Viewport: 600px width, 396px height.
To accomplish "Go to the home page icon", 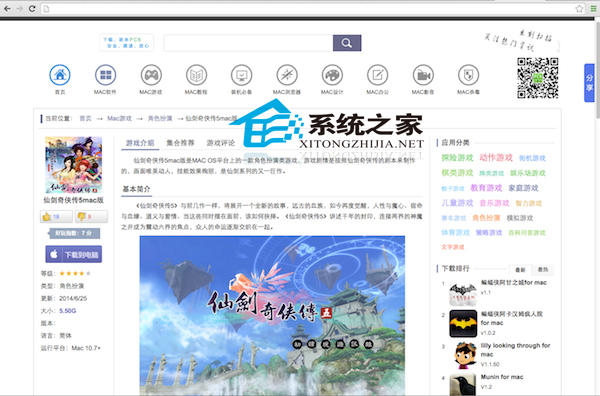I will [60, 75].
